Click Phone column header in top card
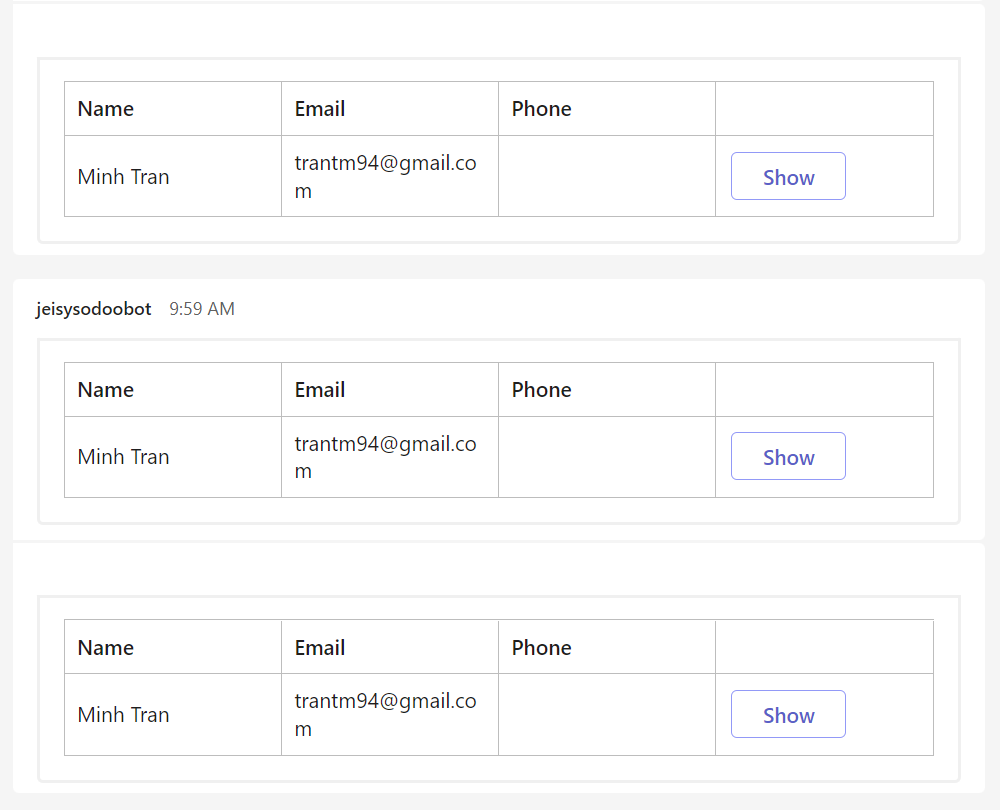Viewport: 1000px width, 810px height. coord(541,109)
